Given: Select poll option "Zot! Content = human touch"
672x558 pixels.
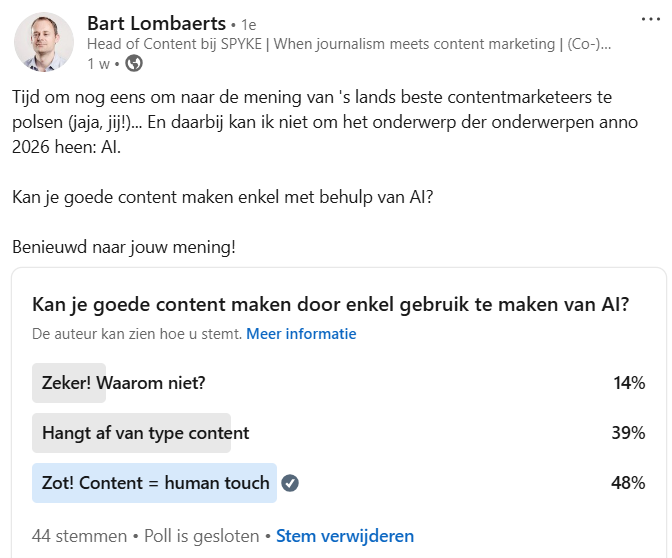Looking at the screenshot, I should (x=156, y=483).
